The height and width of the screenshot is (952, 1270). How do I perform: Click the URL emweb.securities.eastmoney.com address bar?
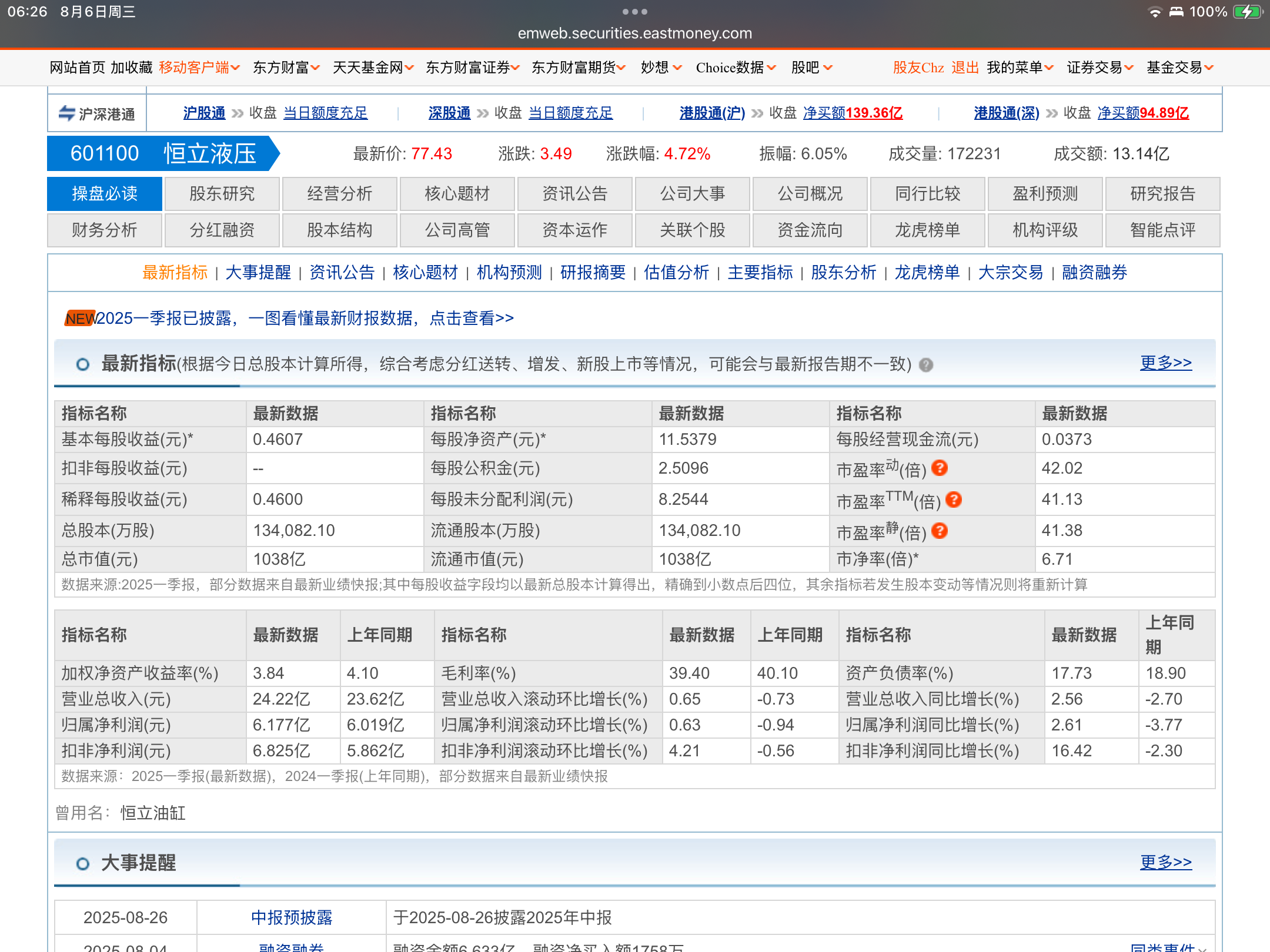635,33
